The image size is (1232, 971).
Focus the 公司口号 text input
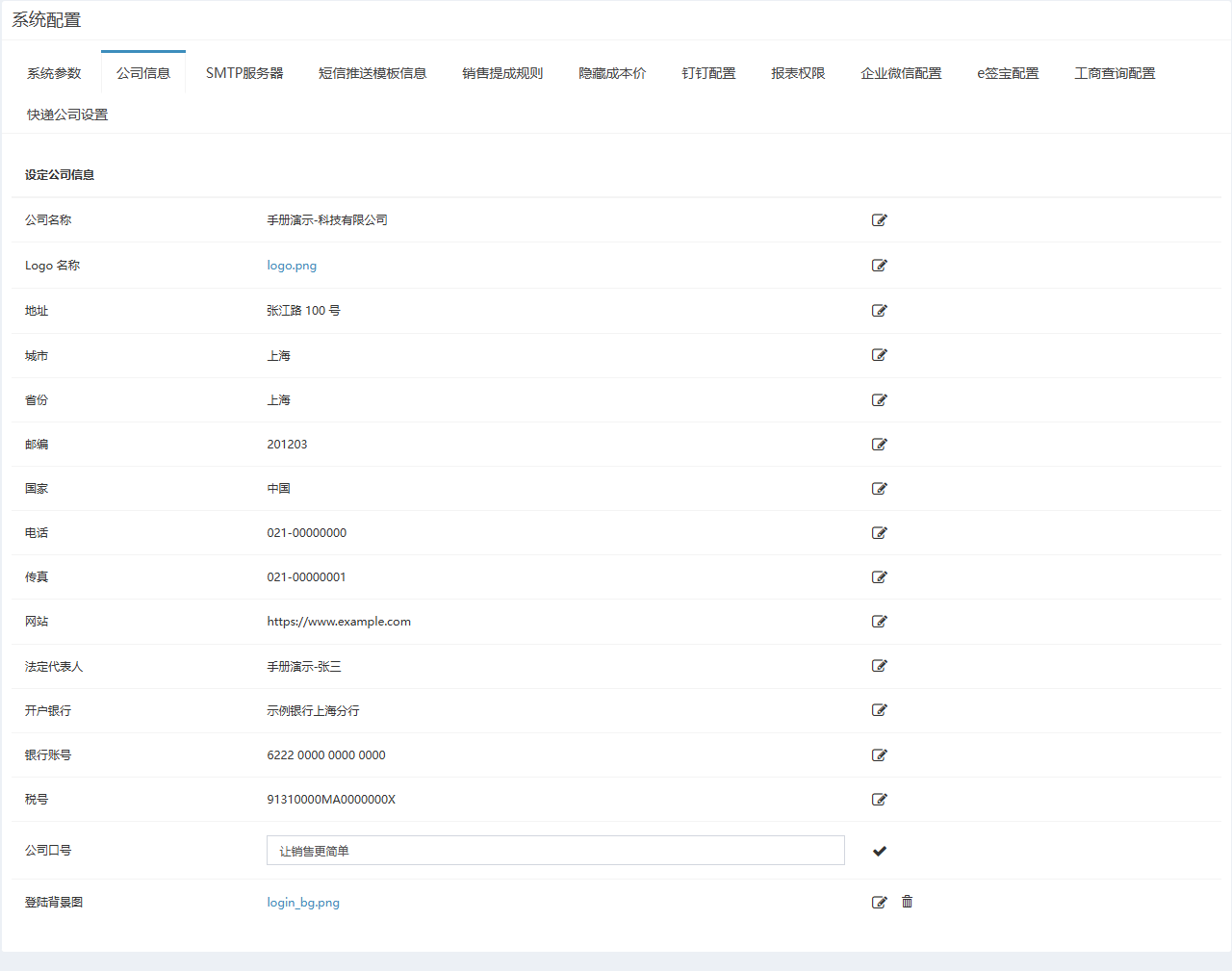coord(555,851)
